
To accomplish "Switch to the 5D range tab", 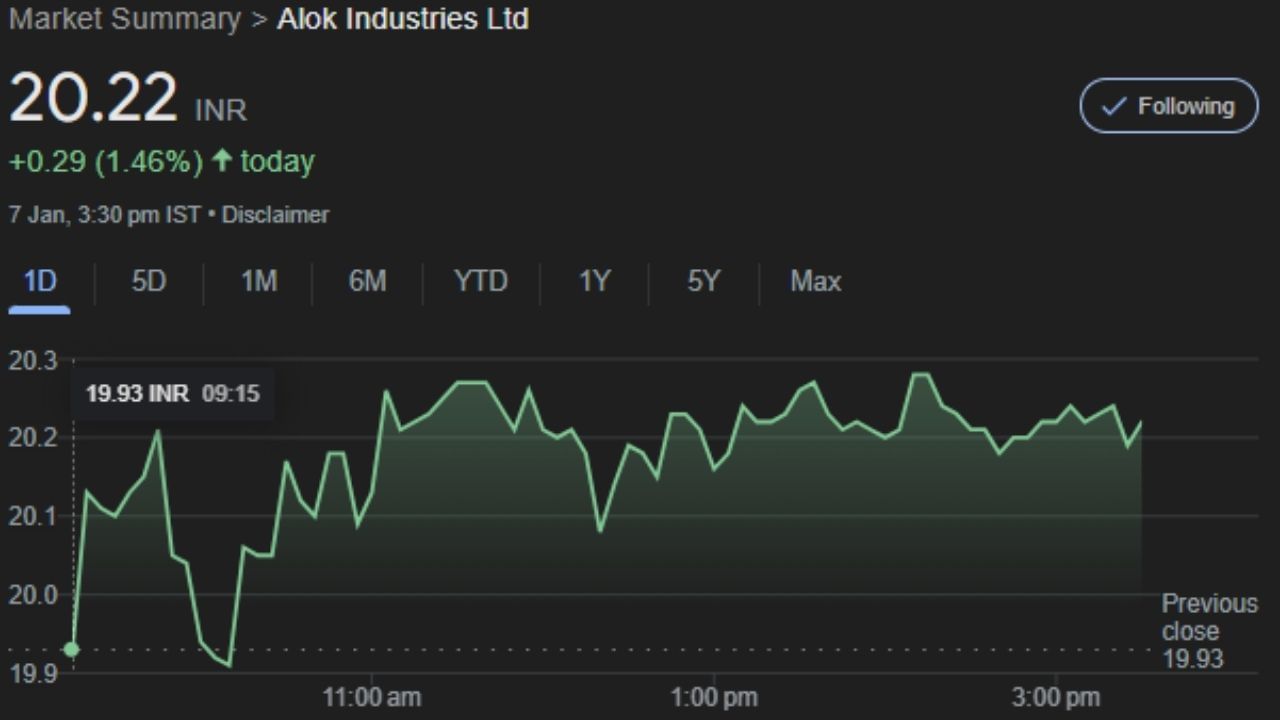I will click(148, 282).
